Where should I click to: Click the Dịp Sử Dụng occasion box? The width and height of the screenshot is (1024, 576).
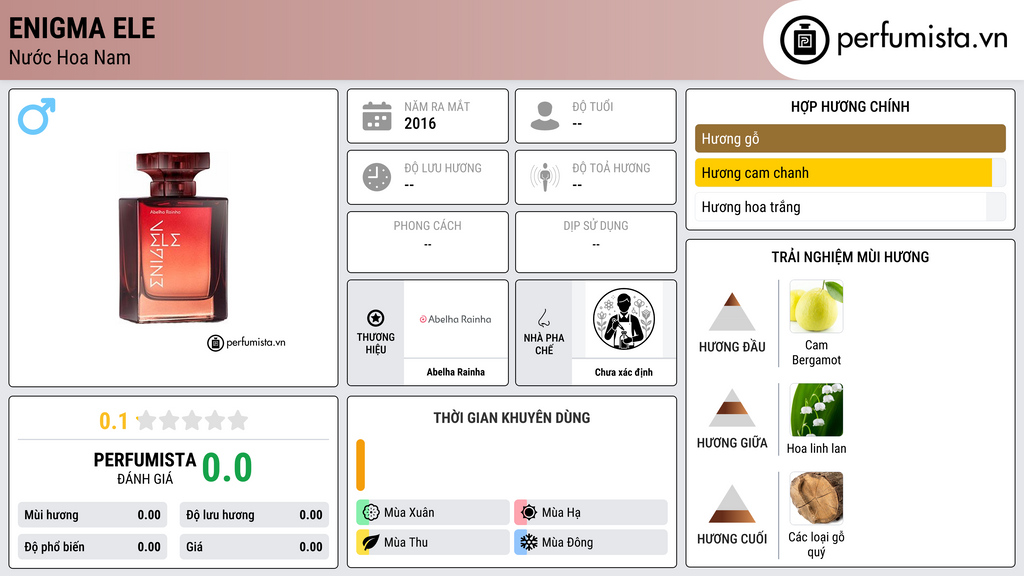point(596,242)
